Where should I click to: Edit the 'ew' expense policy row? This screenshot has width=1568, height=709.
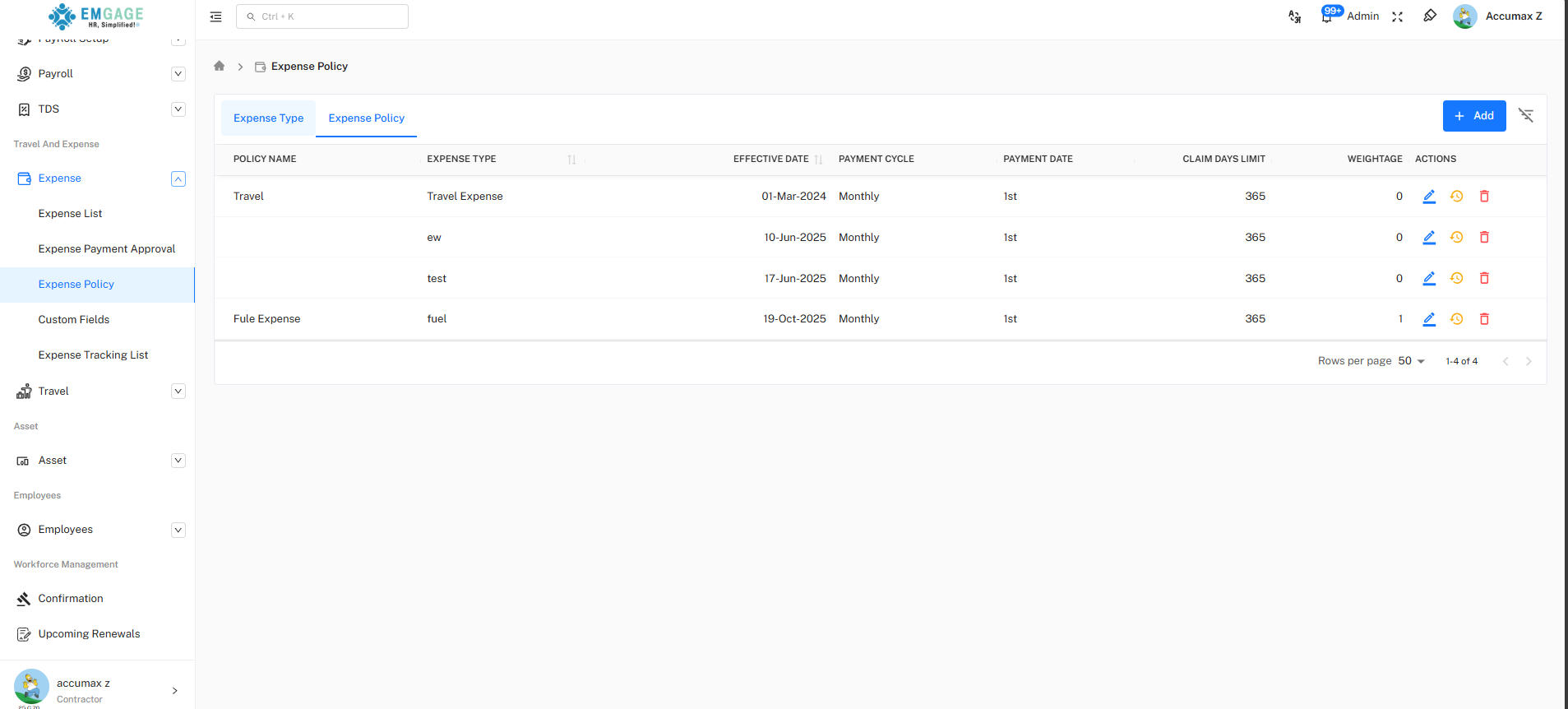(x=1429, y=238)
